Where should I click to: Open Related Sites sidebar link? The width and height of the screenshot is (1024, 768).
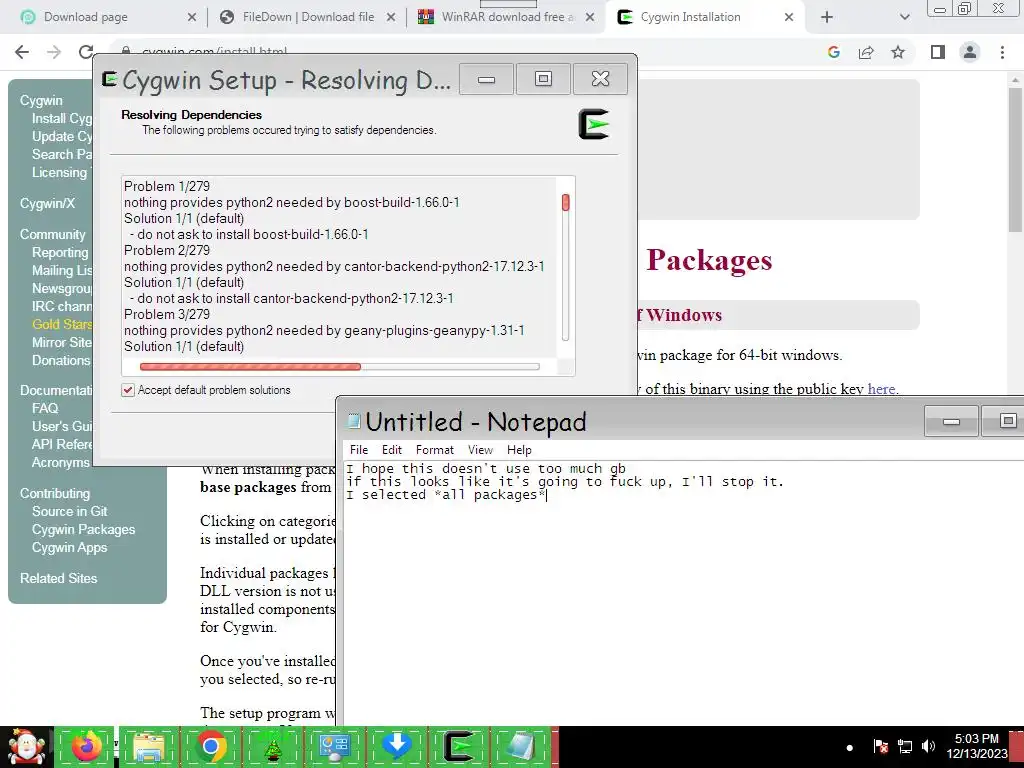[x=58, y=578]
